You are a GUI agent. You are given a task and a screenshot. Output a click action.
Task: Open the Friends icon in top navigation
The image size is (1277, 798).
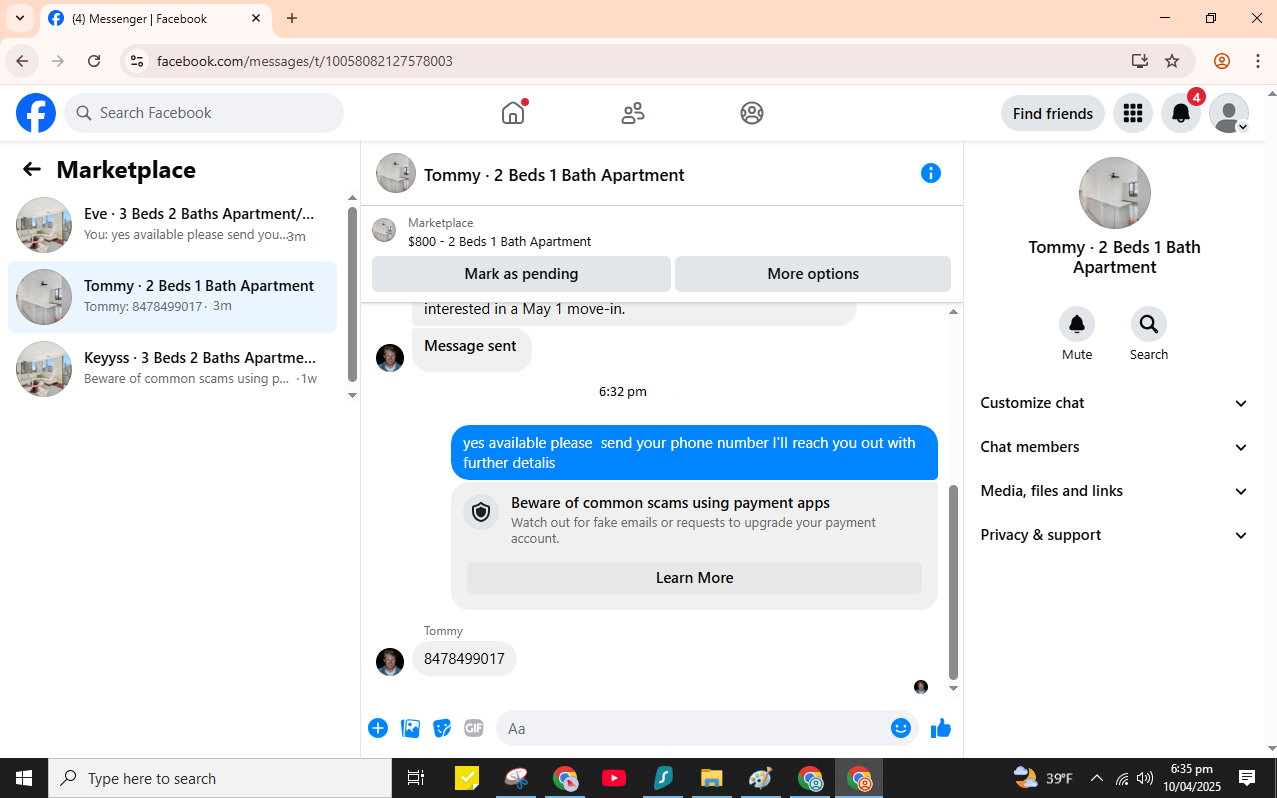point(633,113)
